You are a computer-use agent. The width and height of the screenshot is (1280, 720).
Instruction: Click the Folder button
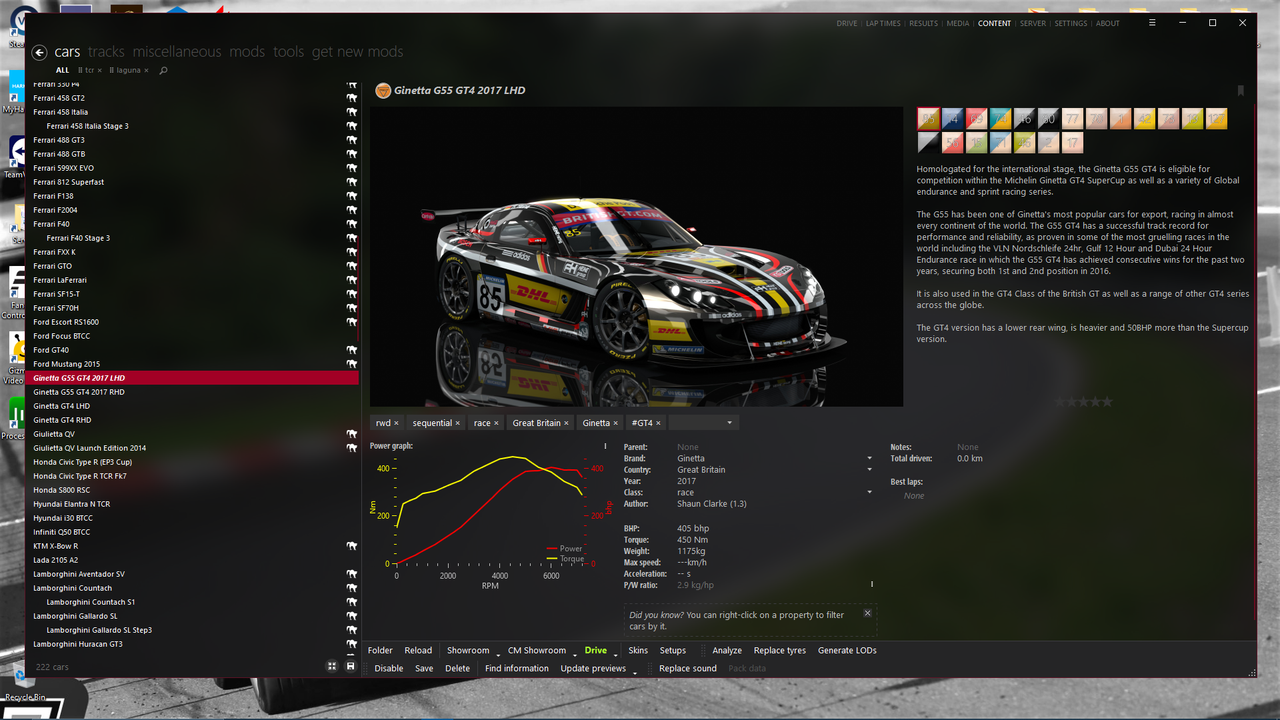pyautogui.click(x=380, y=650)
